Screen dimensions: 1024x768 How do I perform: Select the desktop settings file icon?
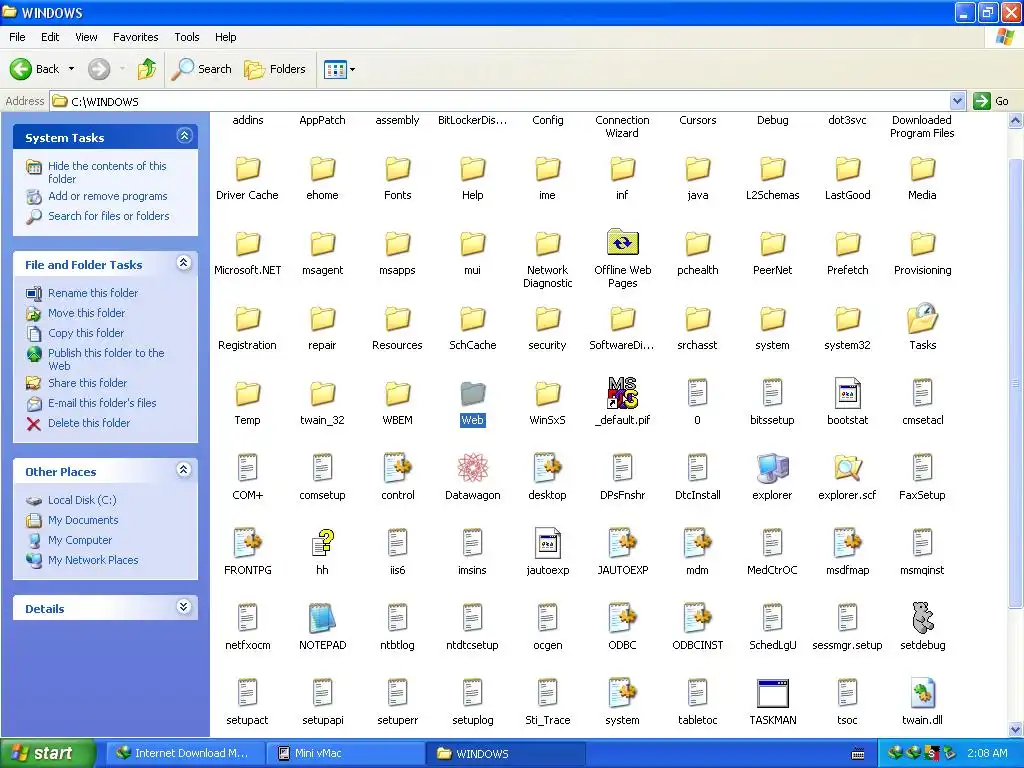[x=547, y=468]
